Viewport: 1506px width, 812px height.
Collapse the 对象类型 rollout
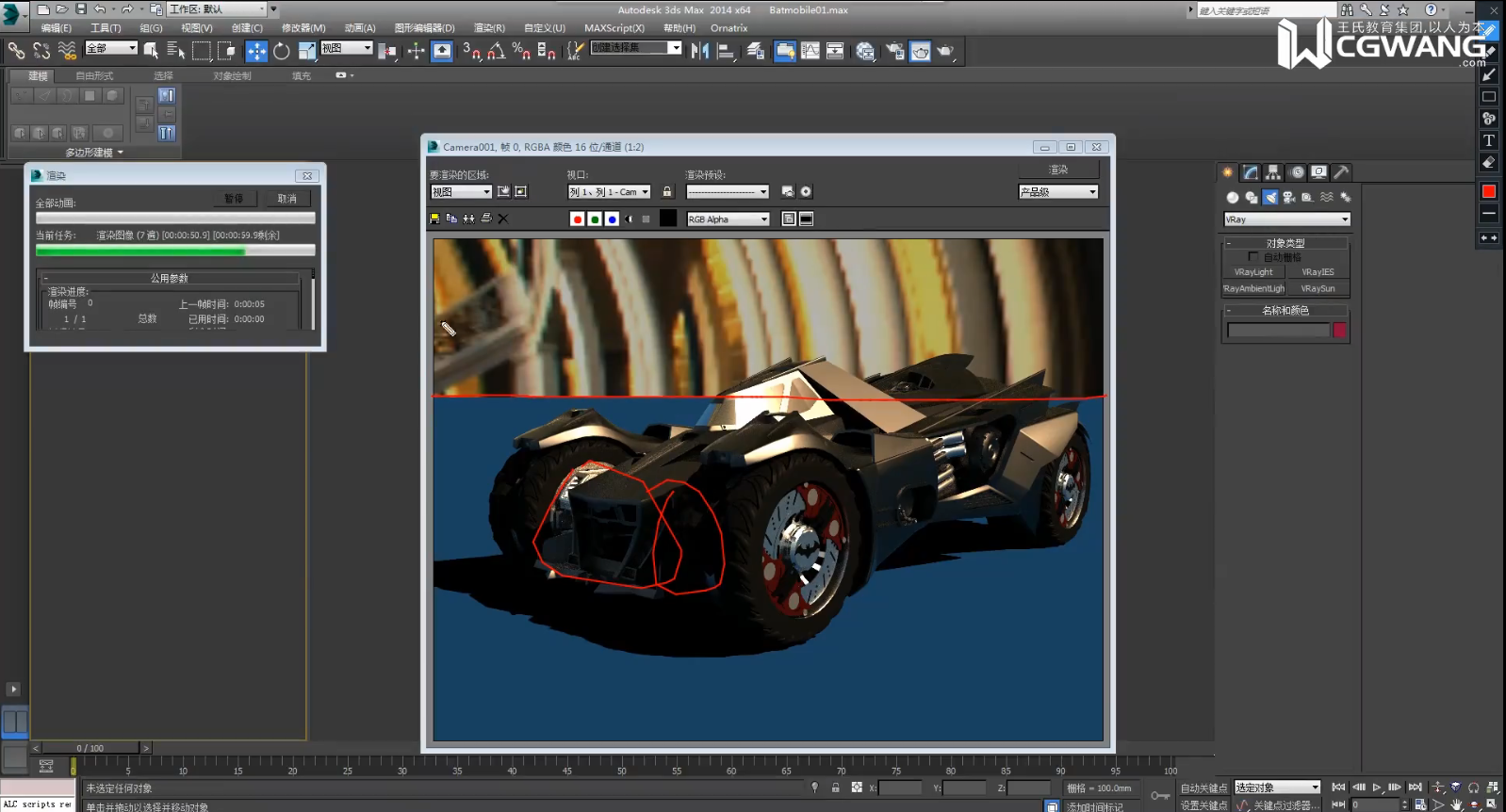(x=1285, y=243)
